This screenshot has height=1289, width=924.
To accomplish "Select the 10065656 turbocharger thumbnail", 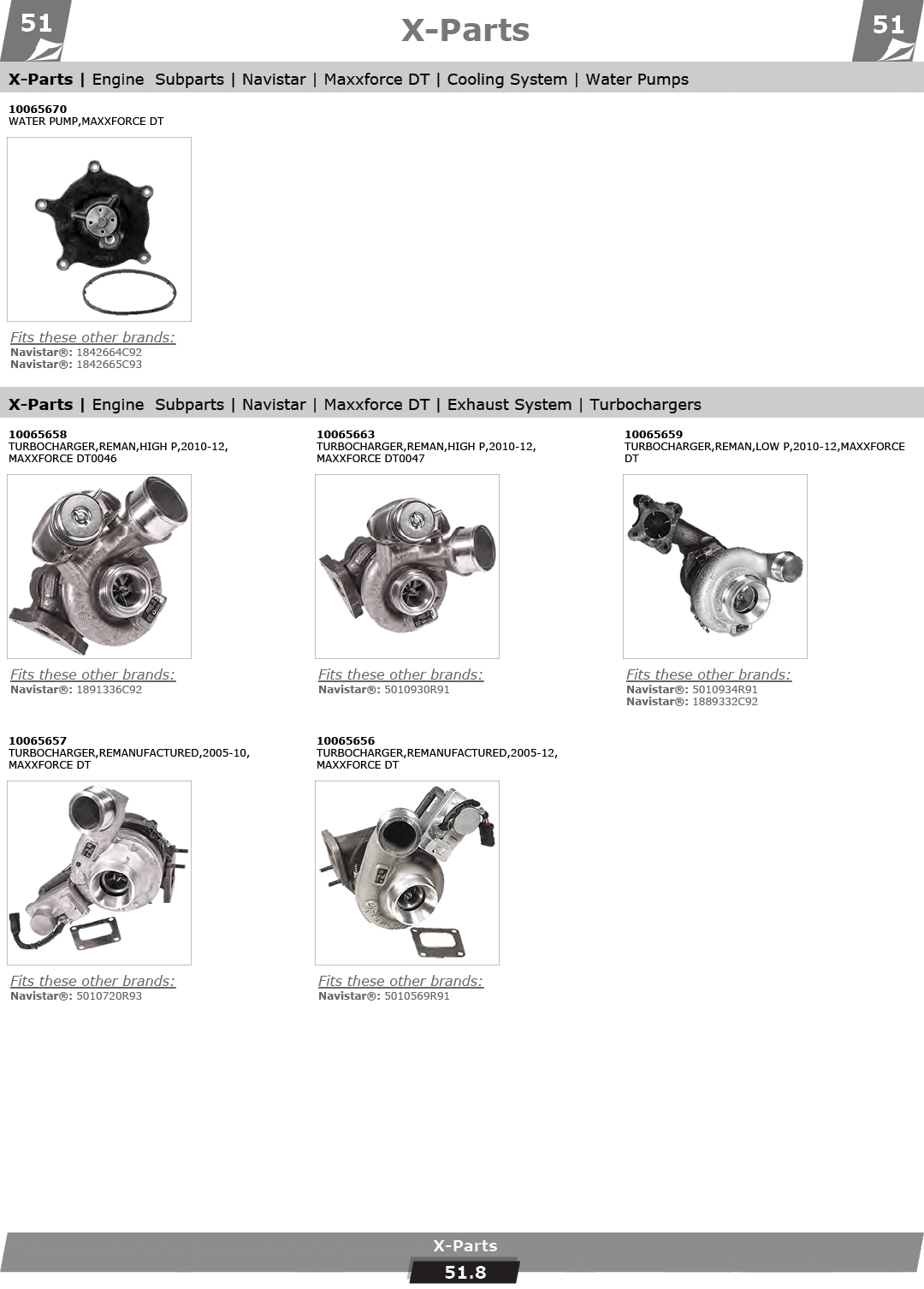I will 407,873.
